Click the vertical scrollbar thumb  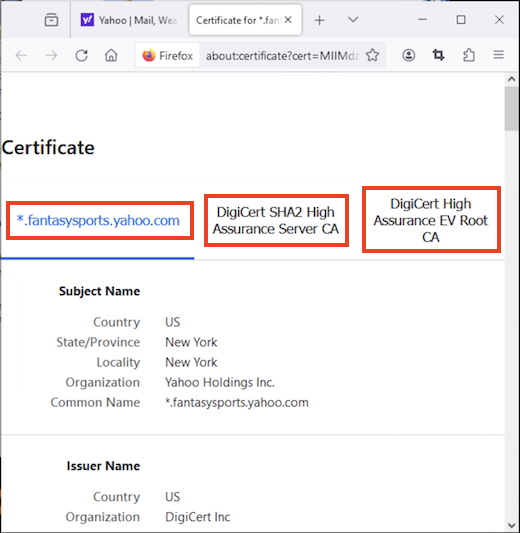(512, 109)
